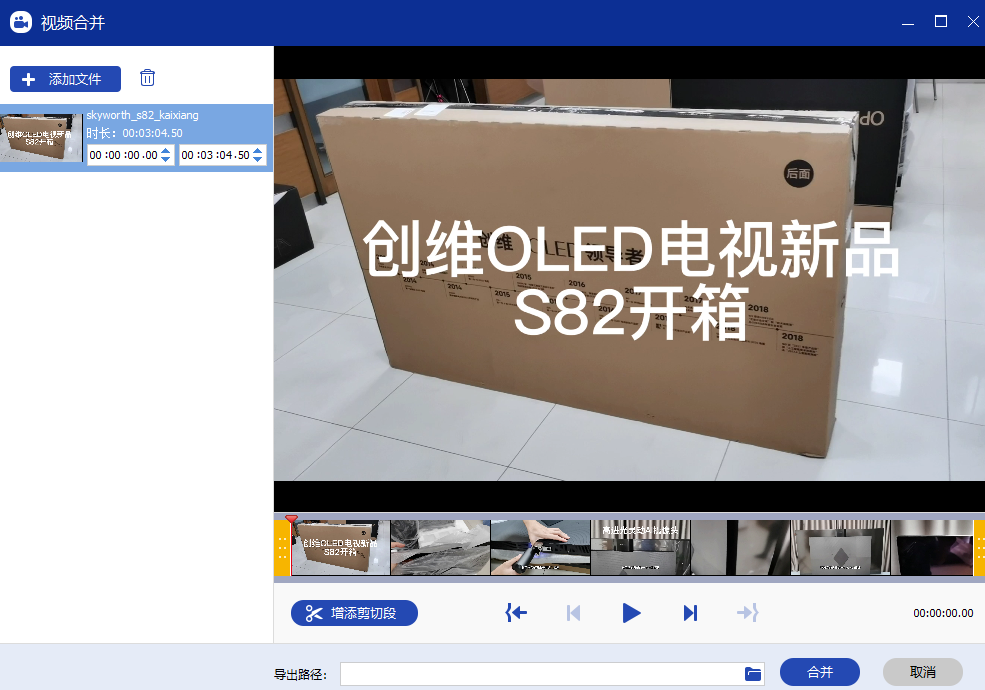Decrease the end time with down arrow
The image size is (985, 690).
(258, 159)
